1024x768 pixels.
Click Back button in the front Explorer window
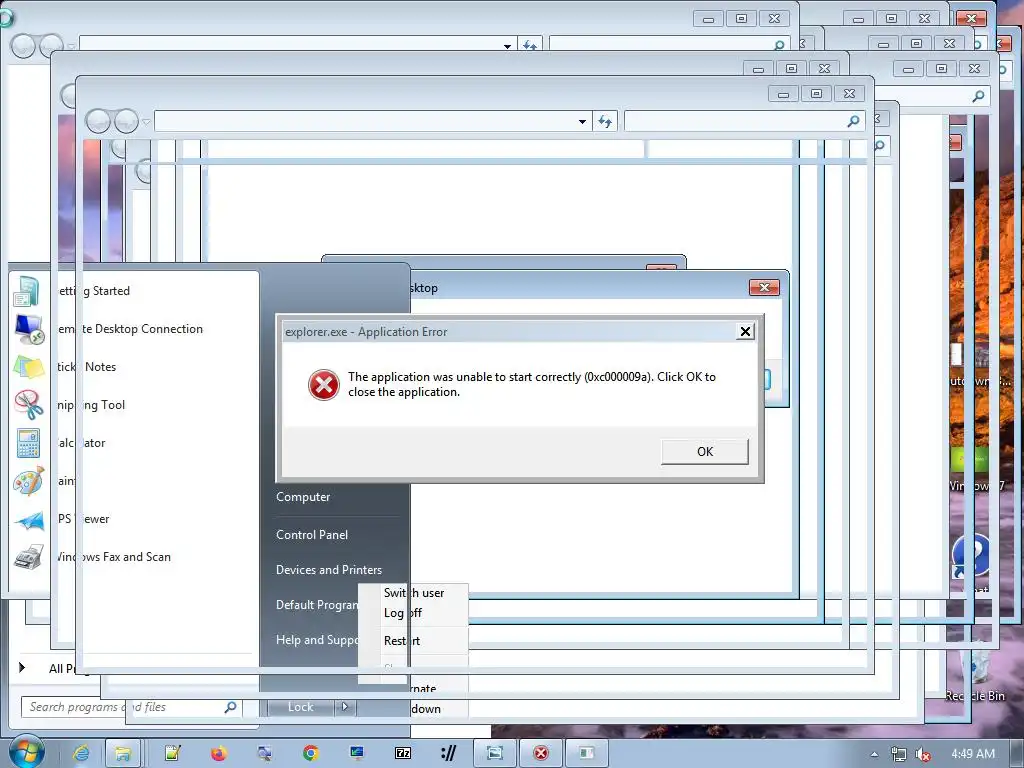pyautogui.click(x=98, y=121)
